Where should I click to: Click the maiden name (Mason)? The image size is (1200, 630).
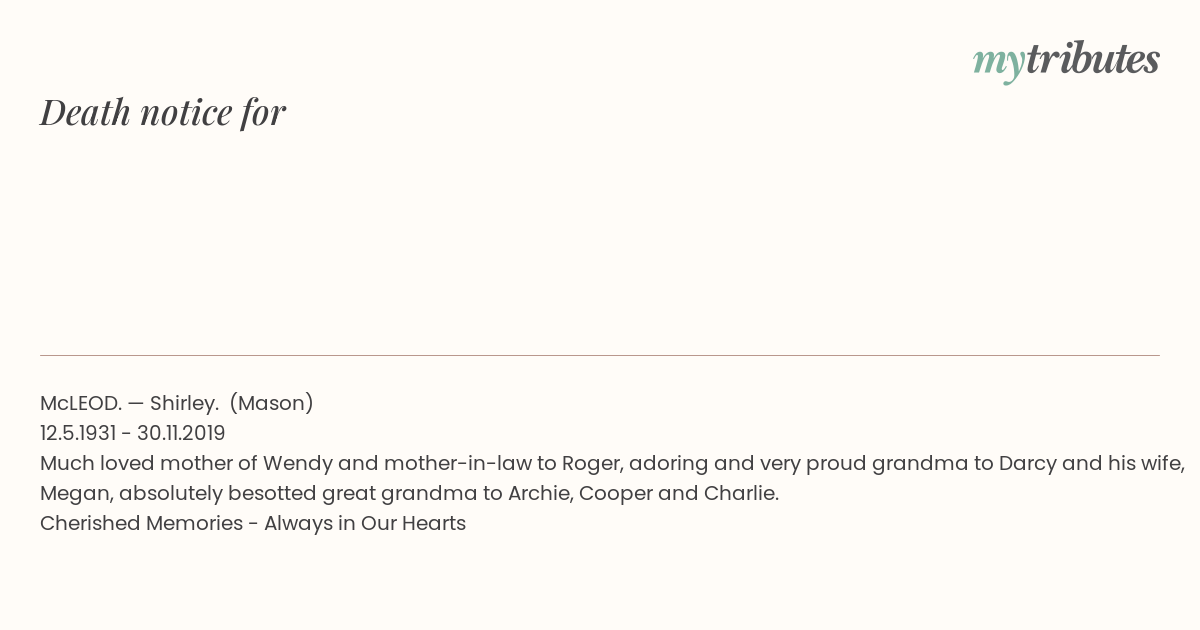click(272, 403)
